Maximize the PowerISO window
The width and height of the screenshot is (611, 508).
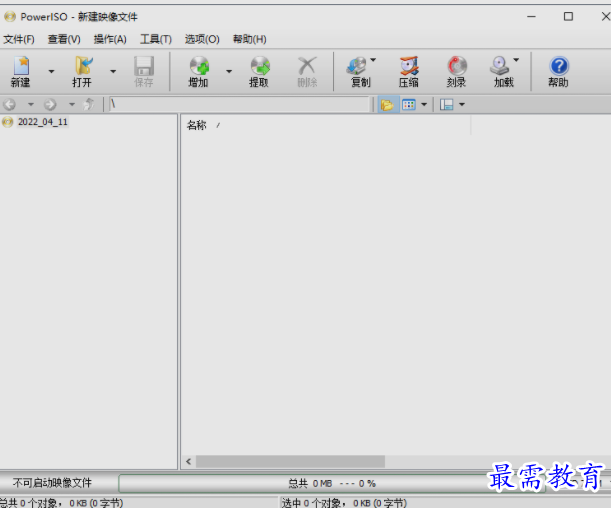click(x=568, y=16)
